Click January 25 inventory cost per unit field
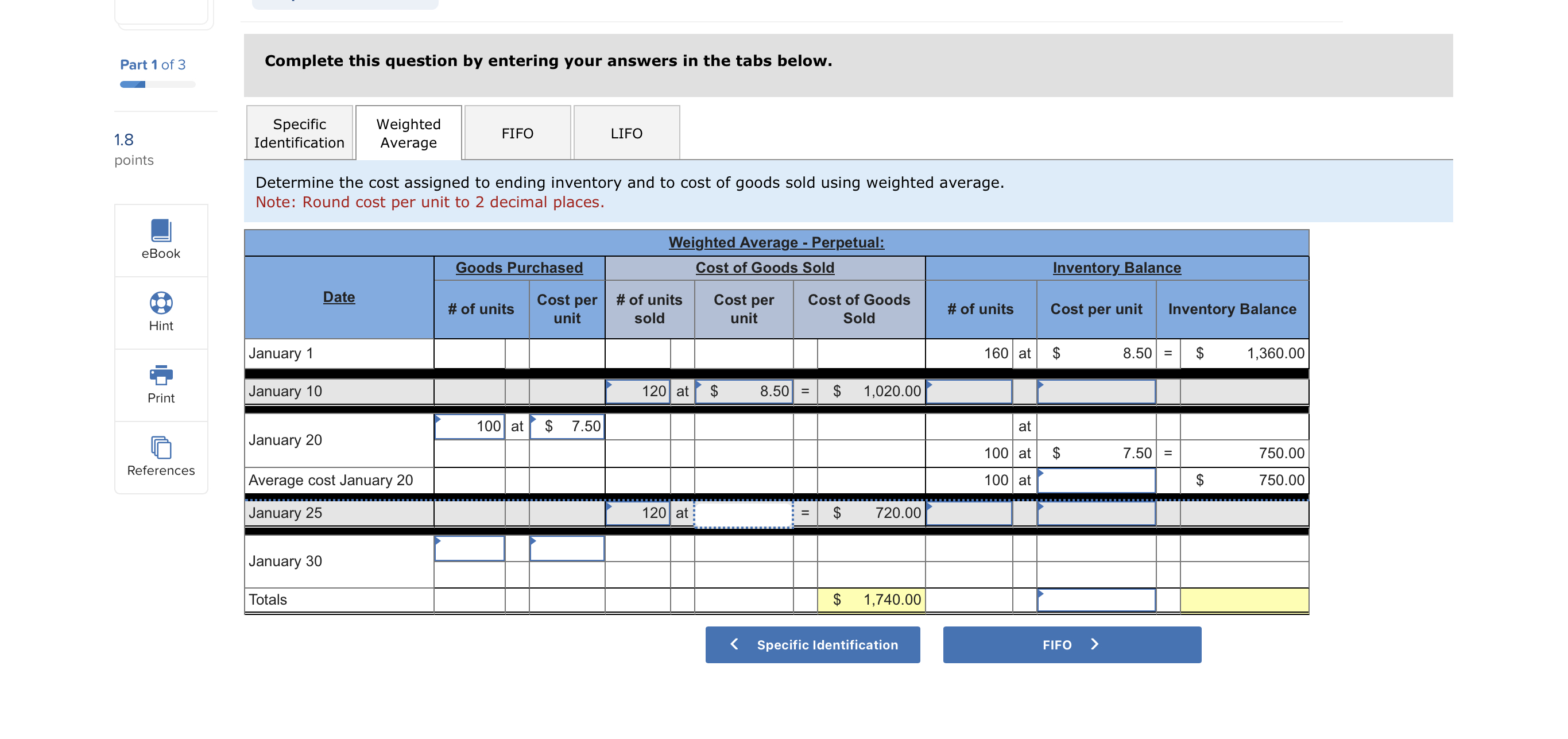 tap(1096, 513)
